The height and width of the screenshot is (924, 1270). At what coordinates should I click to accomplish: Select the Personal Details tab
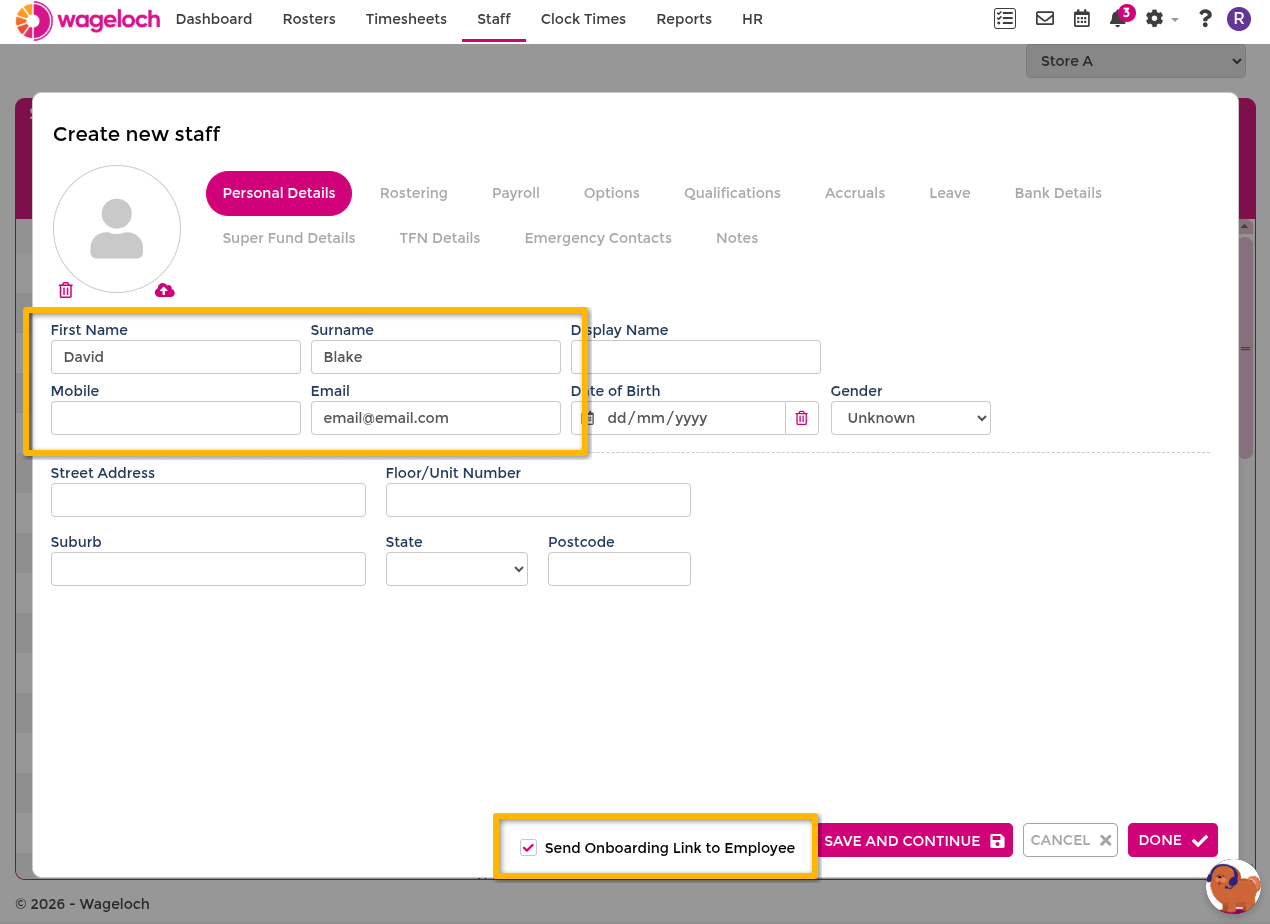click(279, 193)
